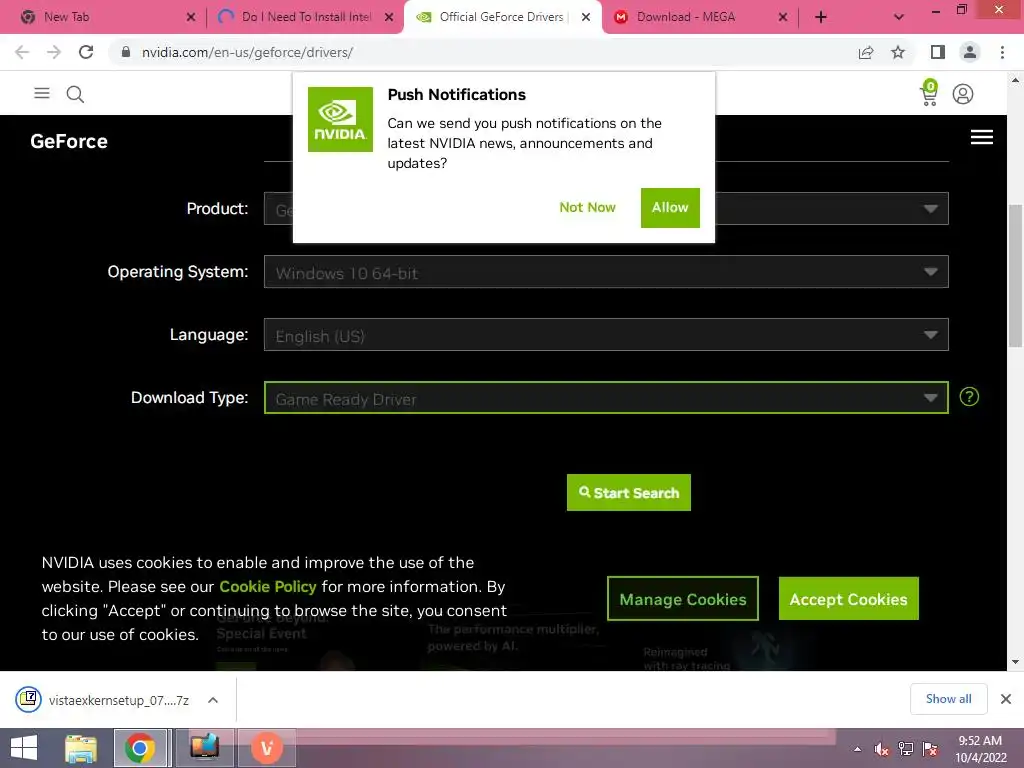
Task: Toggle the Chrome side panel
Action: 937,52
